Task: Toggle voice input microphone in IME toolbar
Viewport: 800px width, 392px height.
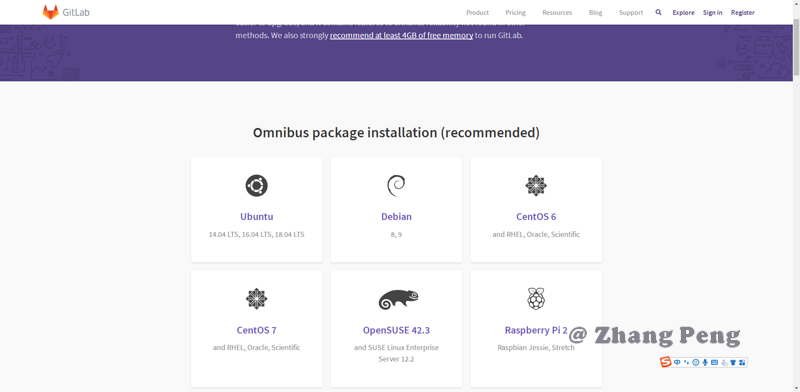Action: tap(705, 362)
